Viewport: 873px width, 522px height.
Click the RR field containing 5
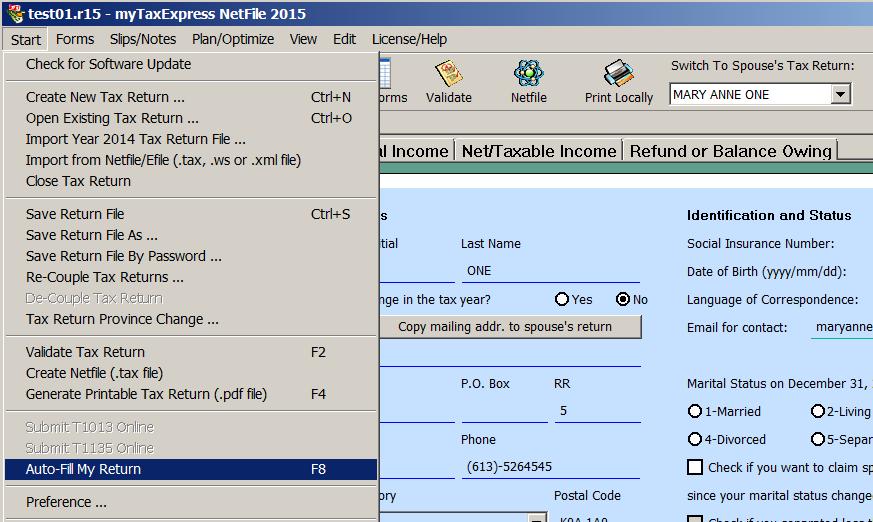click(x=597, y=411)
